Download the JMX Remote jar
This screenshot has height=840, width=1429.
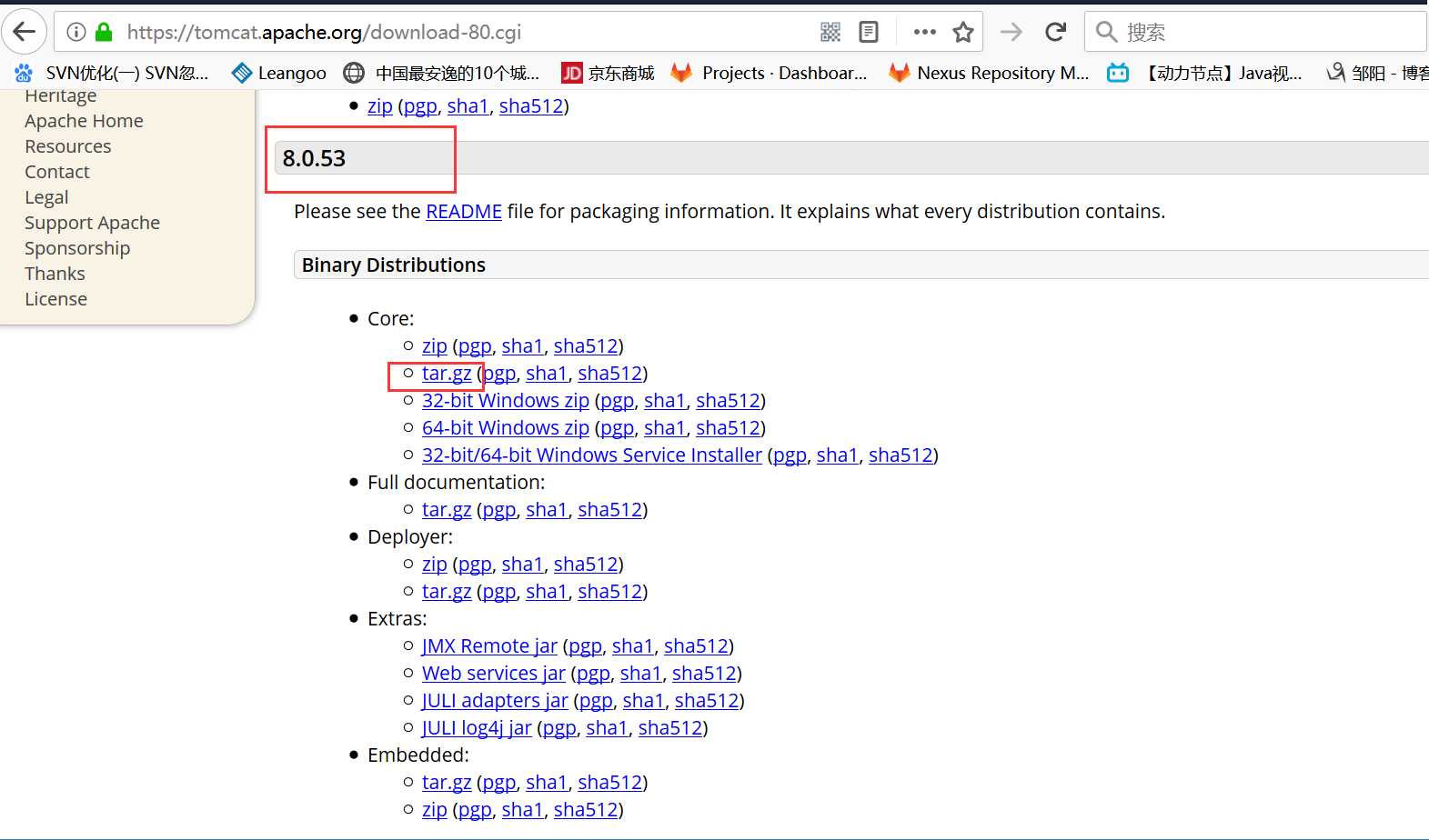point(489,646)
